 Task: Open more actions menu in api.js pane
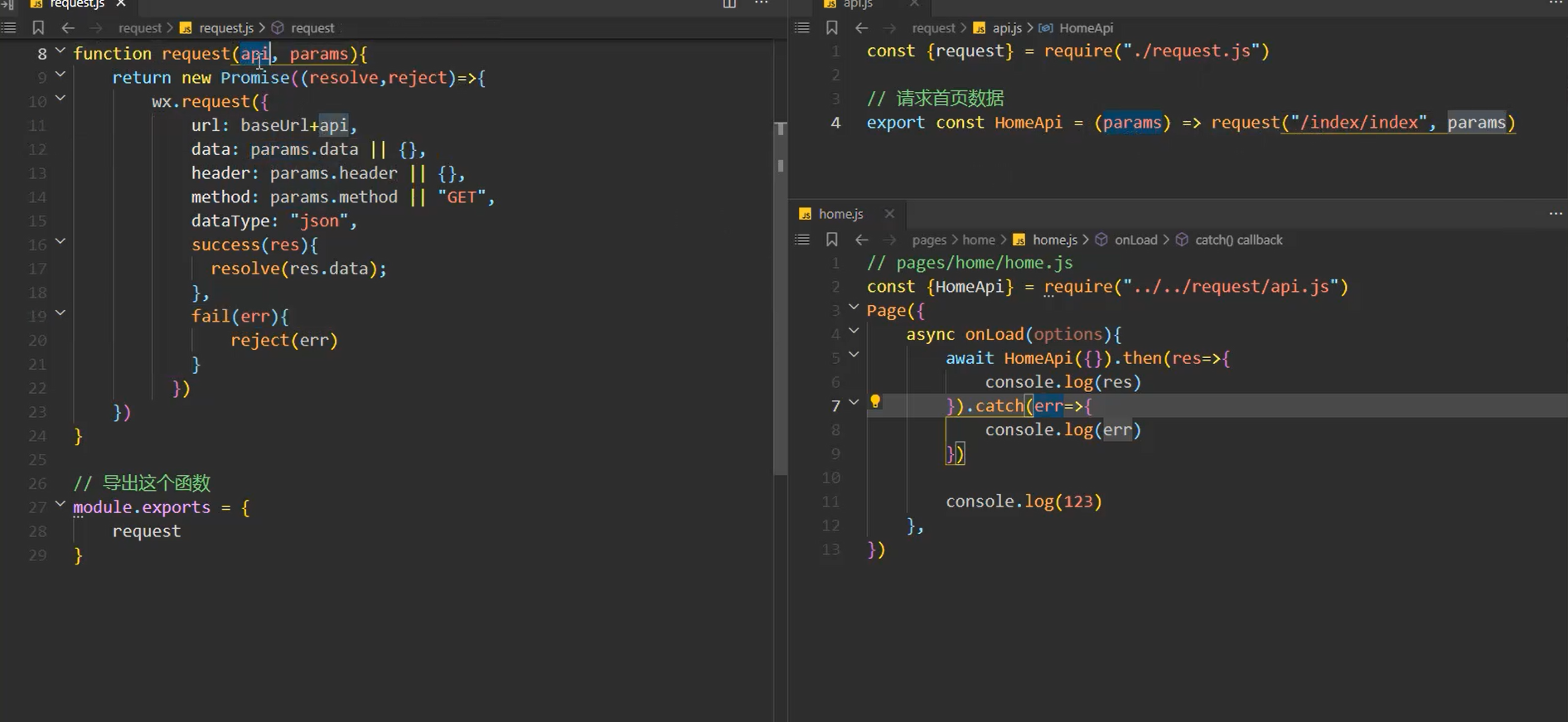[x=1556, y=3]
